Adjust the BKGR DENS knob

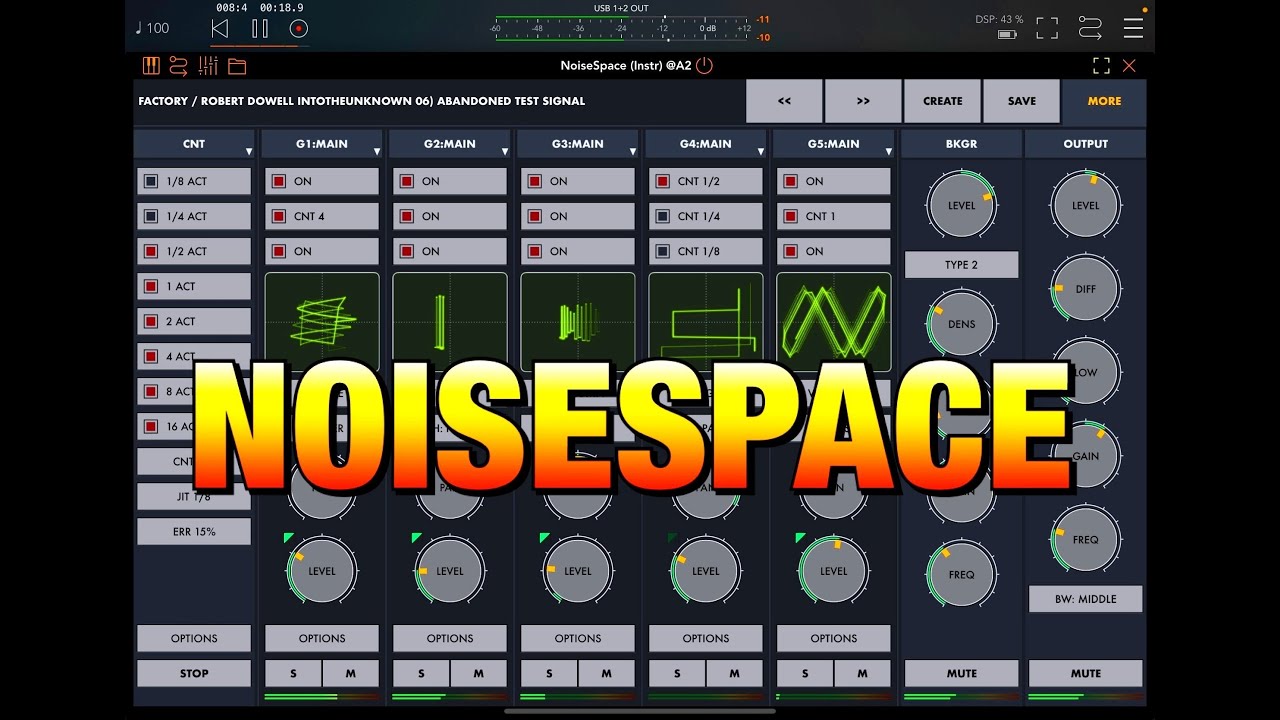coord(962,324)
